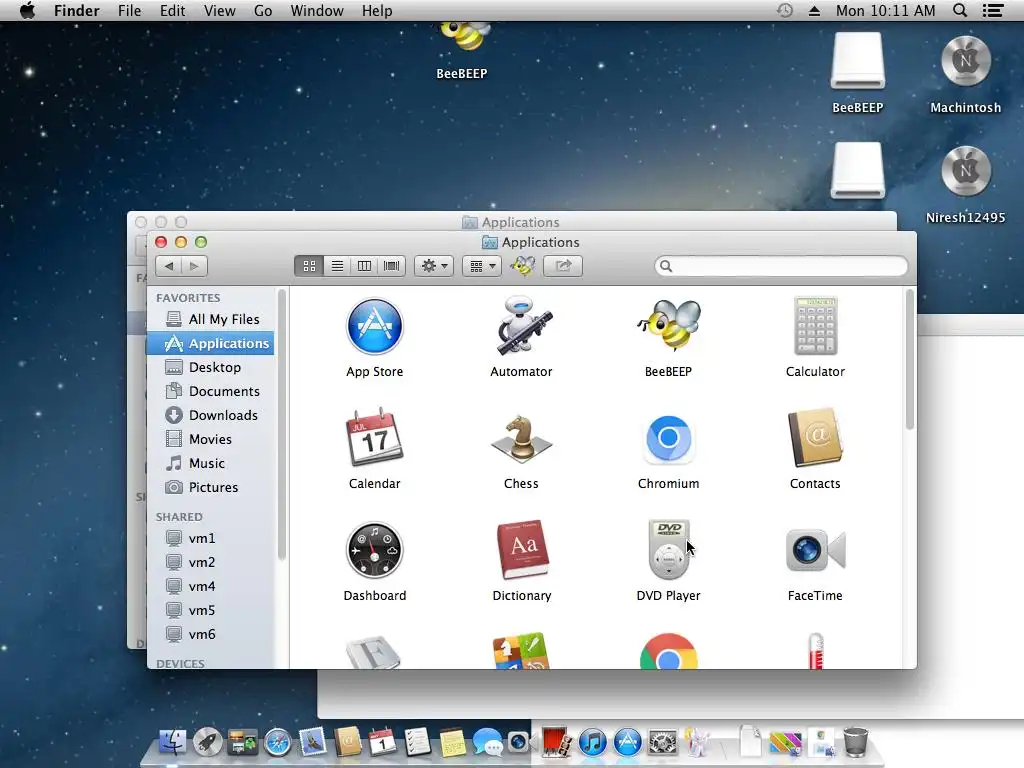Open the View menu
This screenshot has height=768, width=1024.
[x=219, y=10]
